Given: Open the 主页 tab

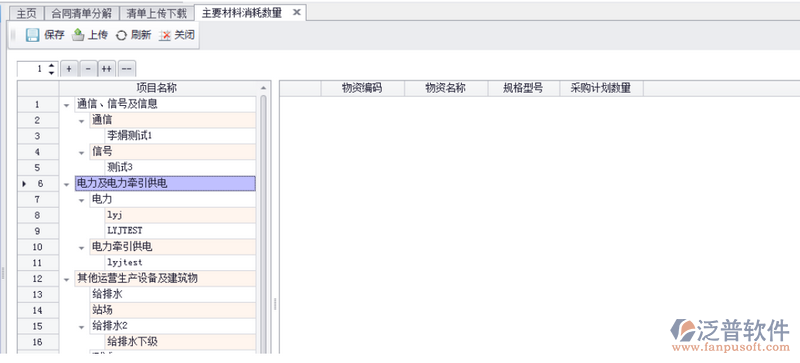Looking at the screenshot, I should click(x=27, y=13).
